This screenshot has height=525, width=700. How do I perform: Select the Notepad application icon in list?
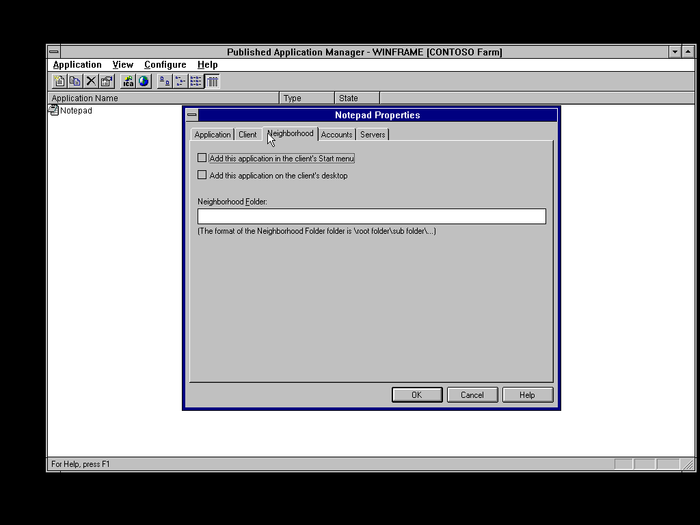click(54, 110)
